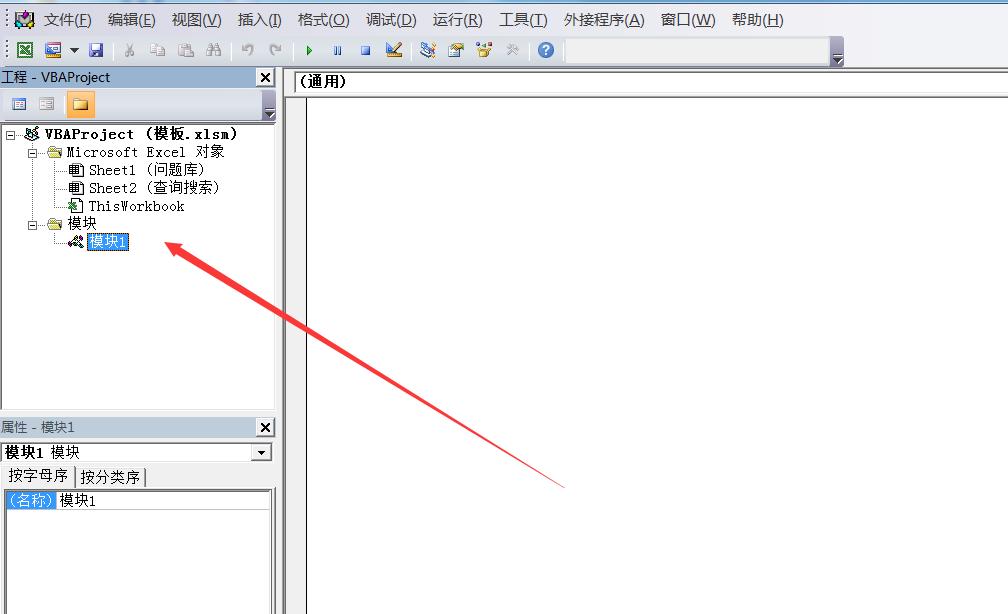Open the 模块1 模块 object dropdown
1008x614 pixels.
[x=261, y=453]
